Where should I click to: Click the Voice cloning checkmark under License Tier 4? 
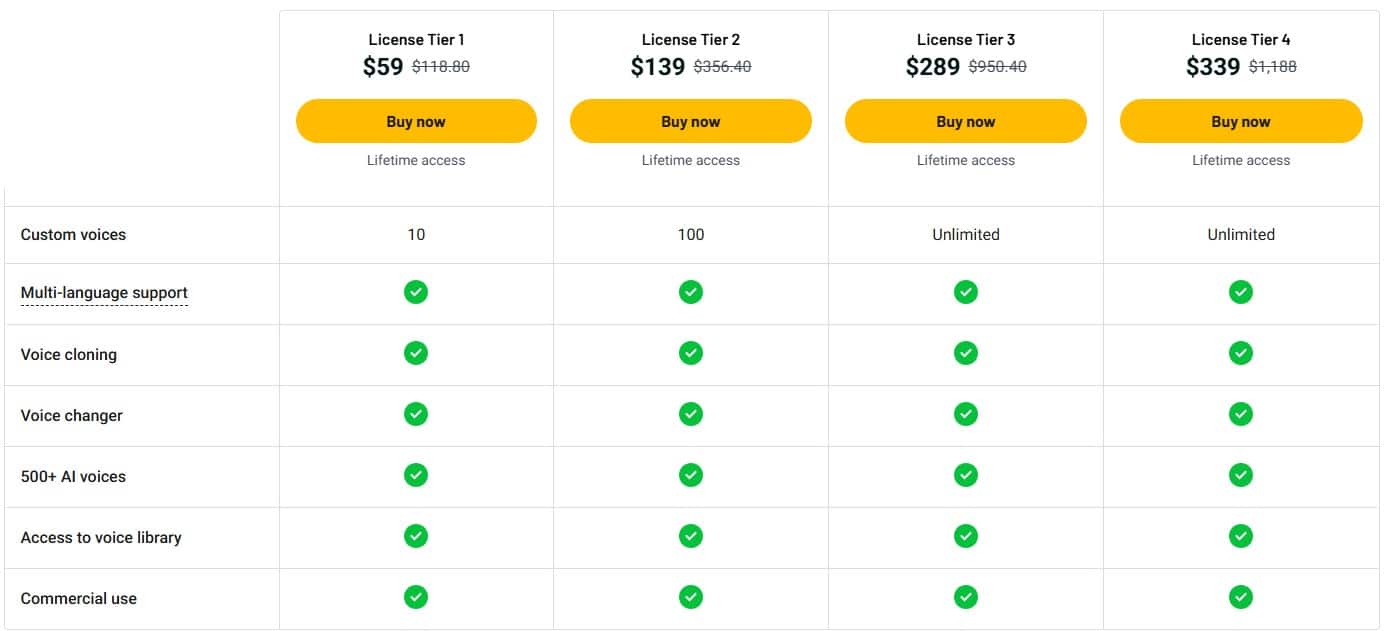(1240, 353)
